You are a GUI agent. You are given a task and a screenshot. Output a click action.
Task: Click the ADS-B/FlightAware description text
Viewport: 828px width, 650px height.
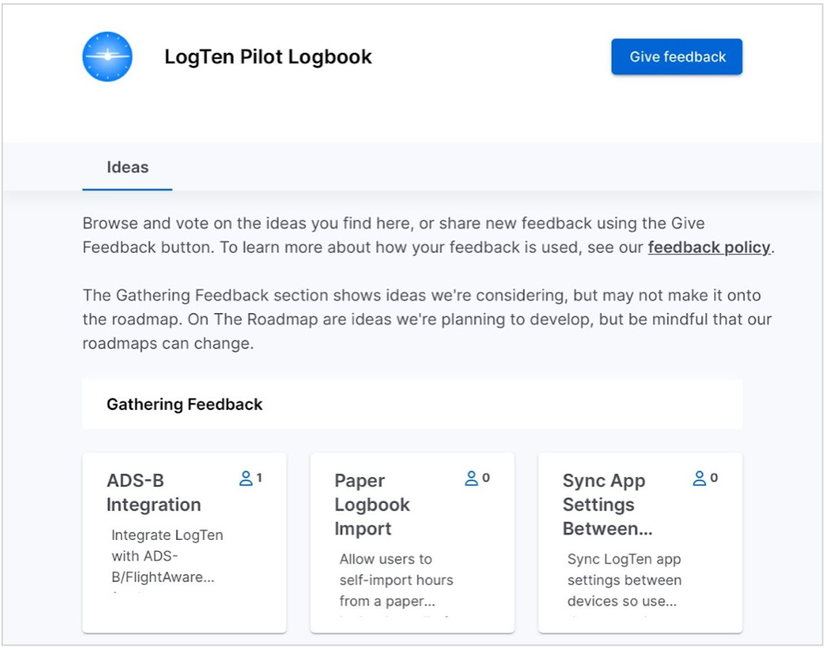point(167,556)
